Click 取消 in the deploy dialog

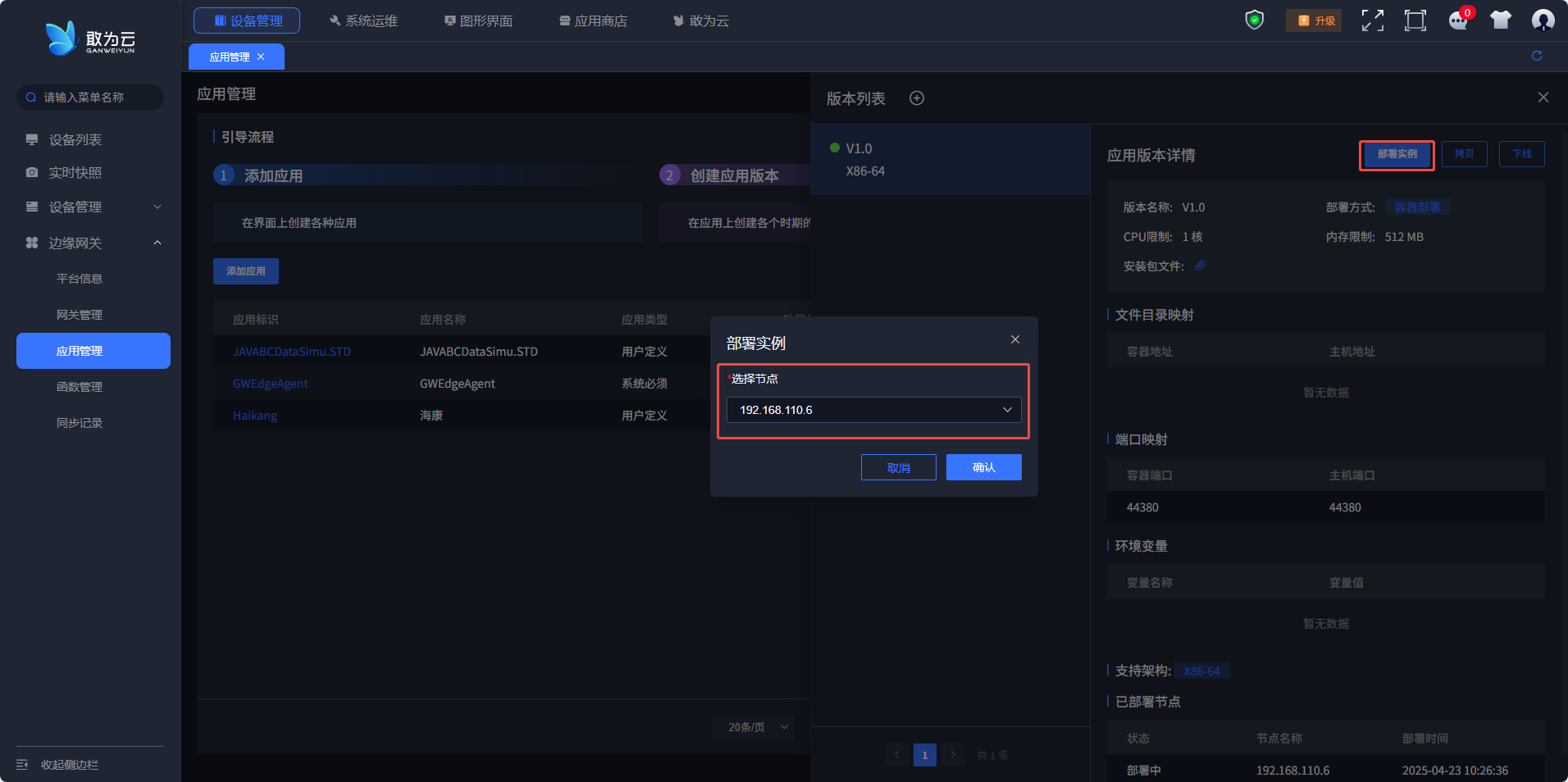click(899, 467)
